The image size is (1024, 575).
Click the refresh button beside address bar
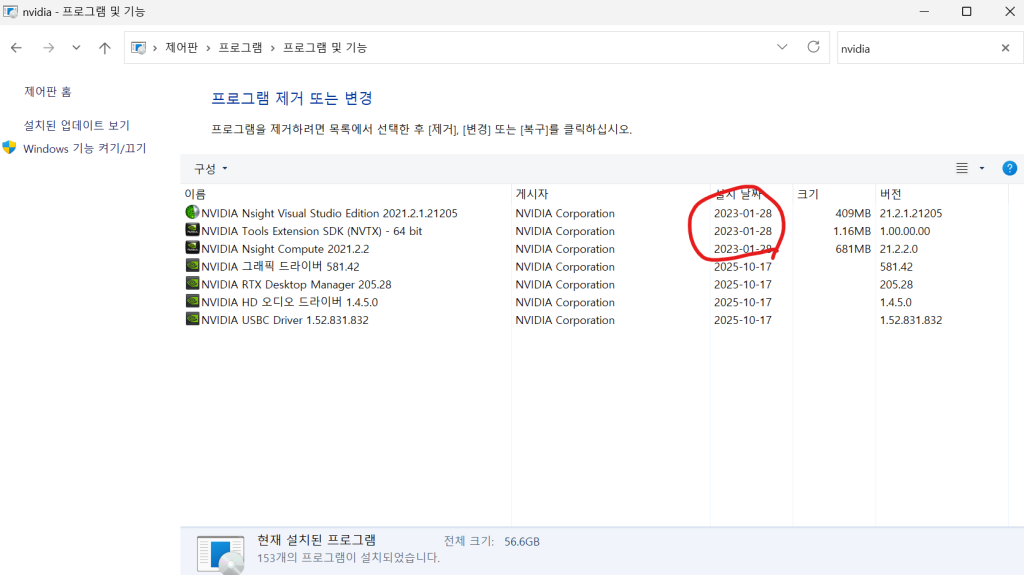(x=813, y=47)
